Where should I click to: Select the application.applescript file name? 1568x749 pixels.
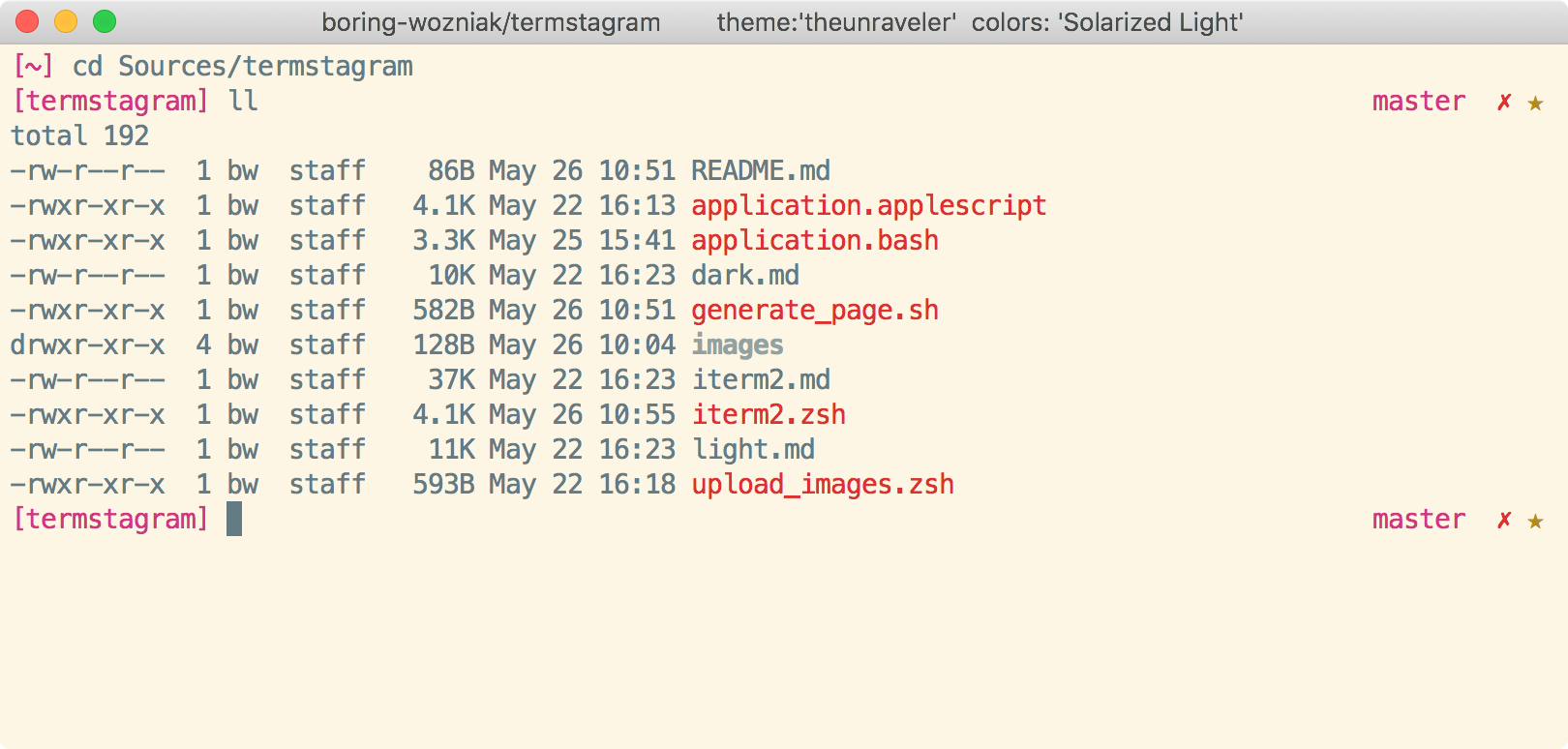[x=868, y=206]
